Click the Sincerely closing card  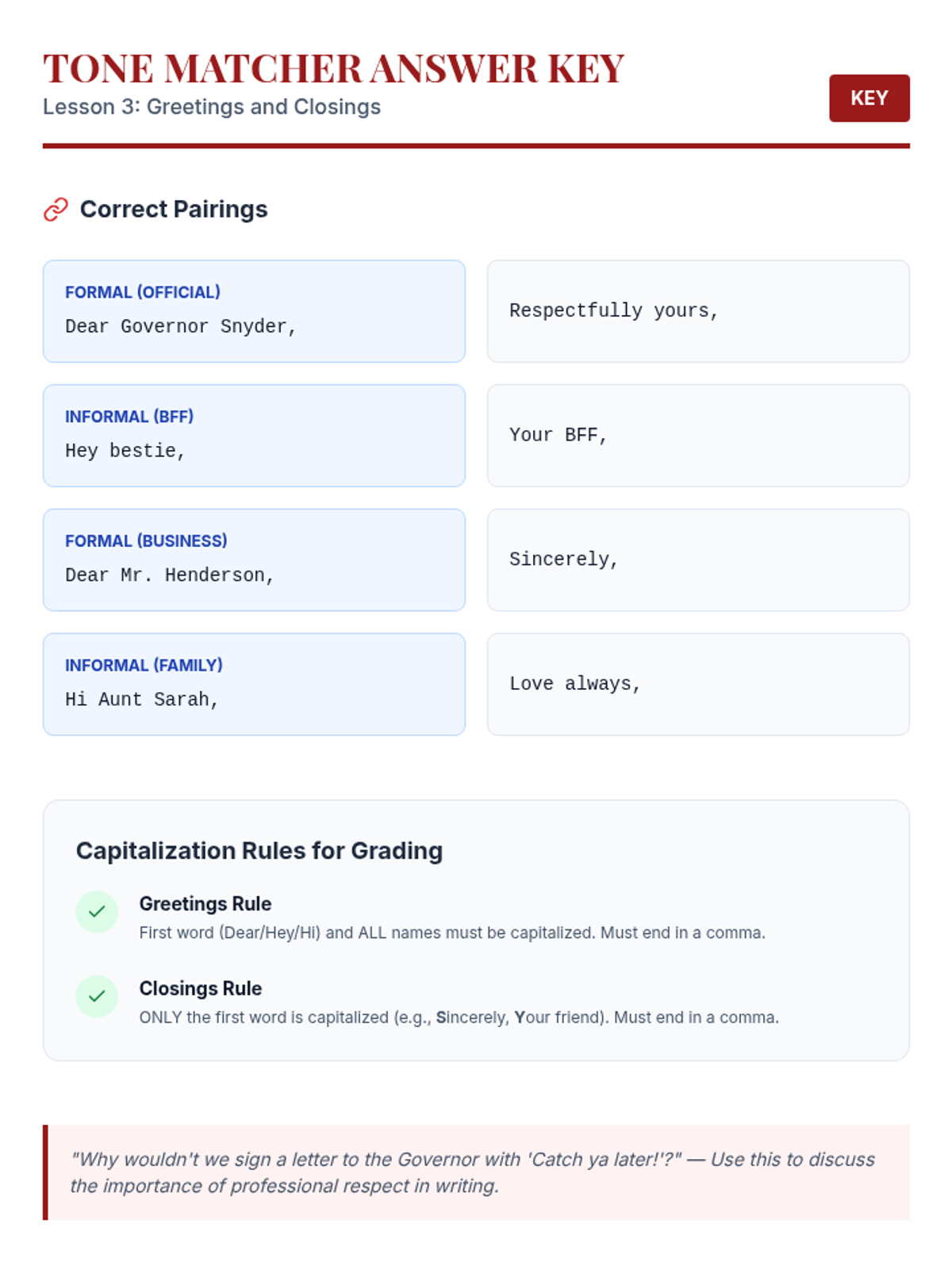coord(698,560)
